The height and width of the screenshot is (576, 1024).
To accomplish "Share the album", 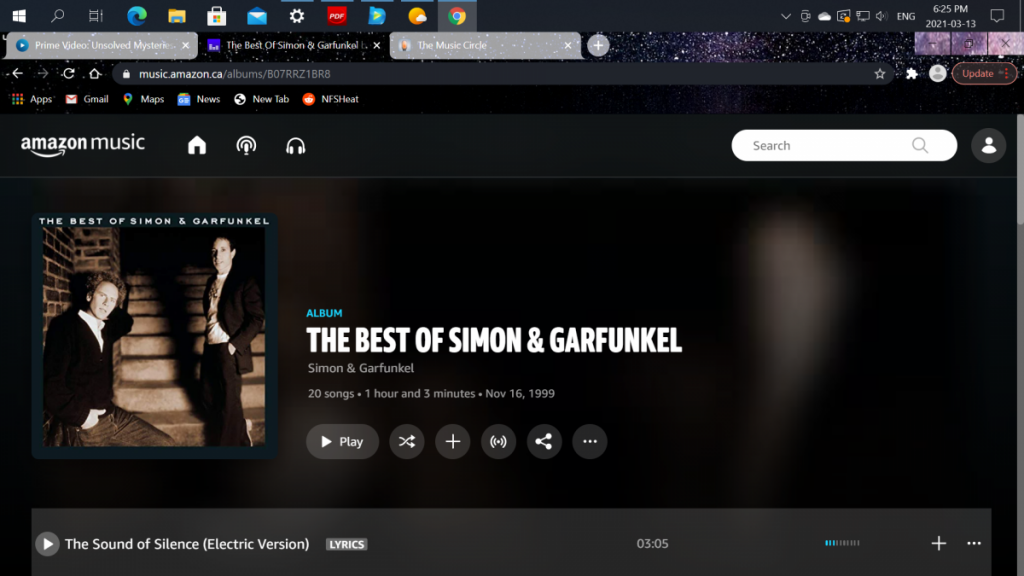I will [544, 441].
